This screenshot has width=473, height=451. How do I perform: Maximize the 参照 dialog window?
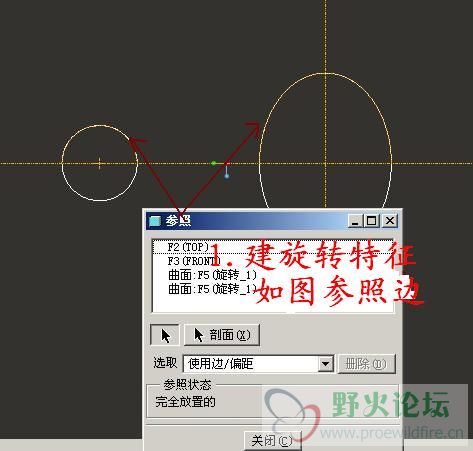coord(371,221)
